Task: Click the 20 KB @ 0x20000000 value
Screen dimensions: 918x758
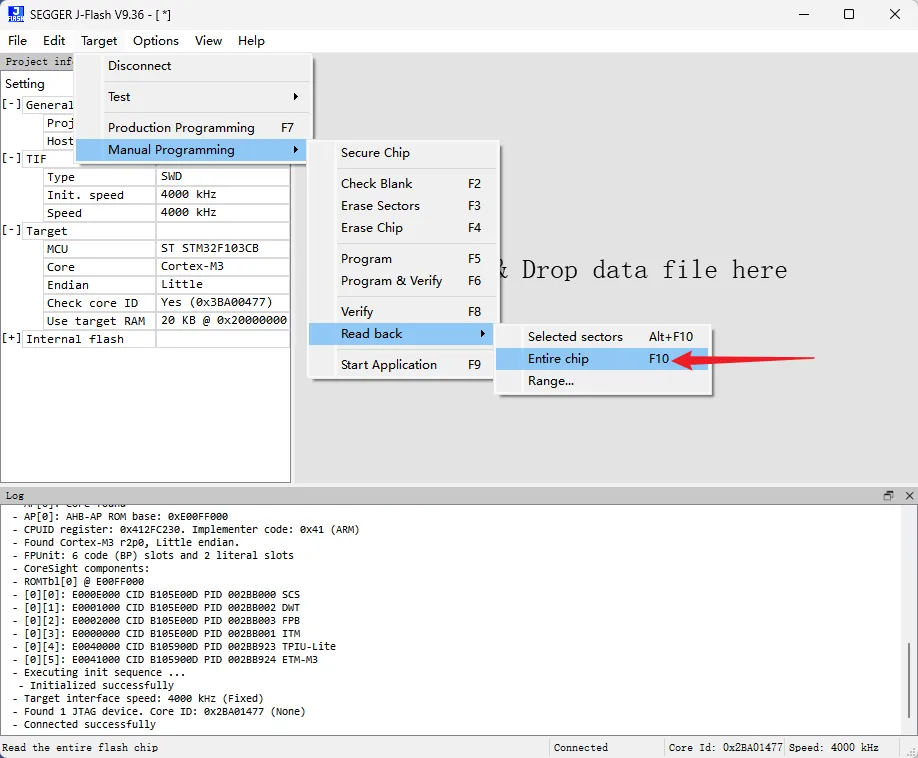Action: [224, 320]
